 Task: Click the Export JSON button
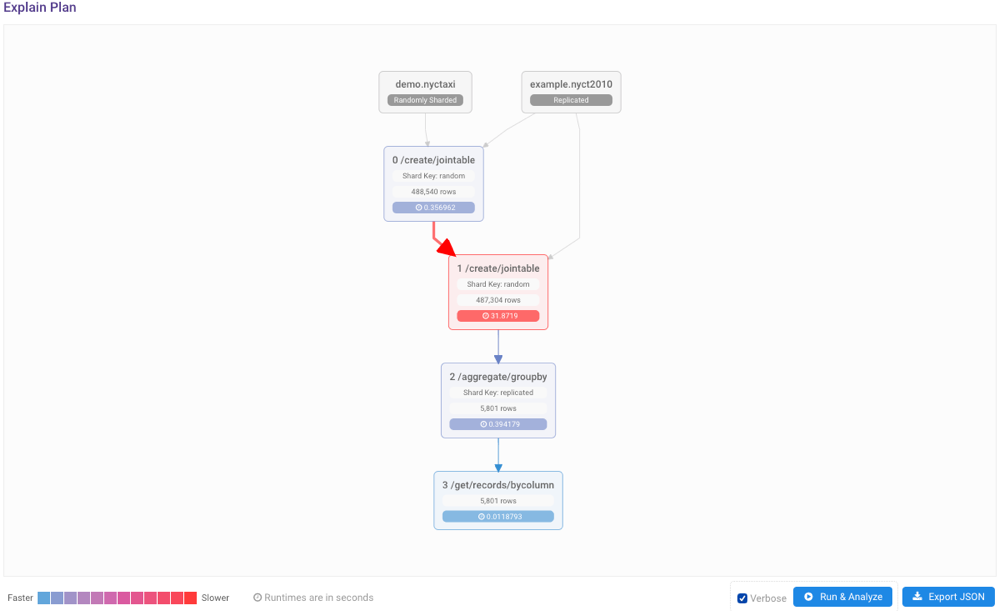tap(947, 596)
